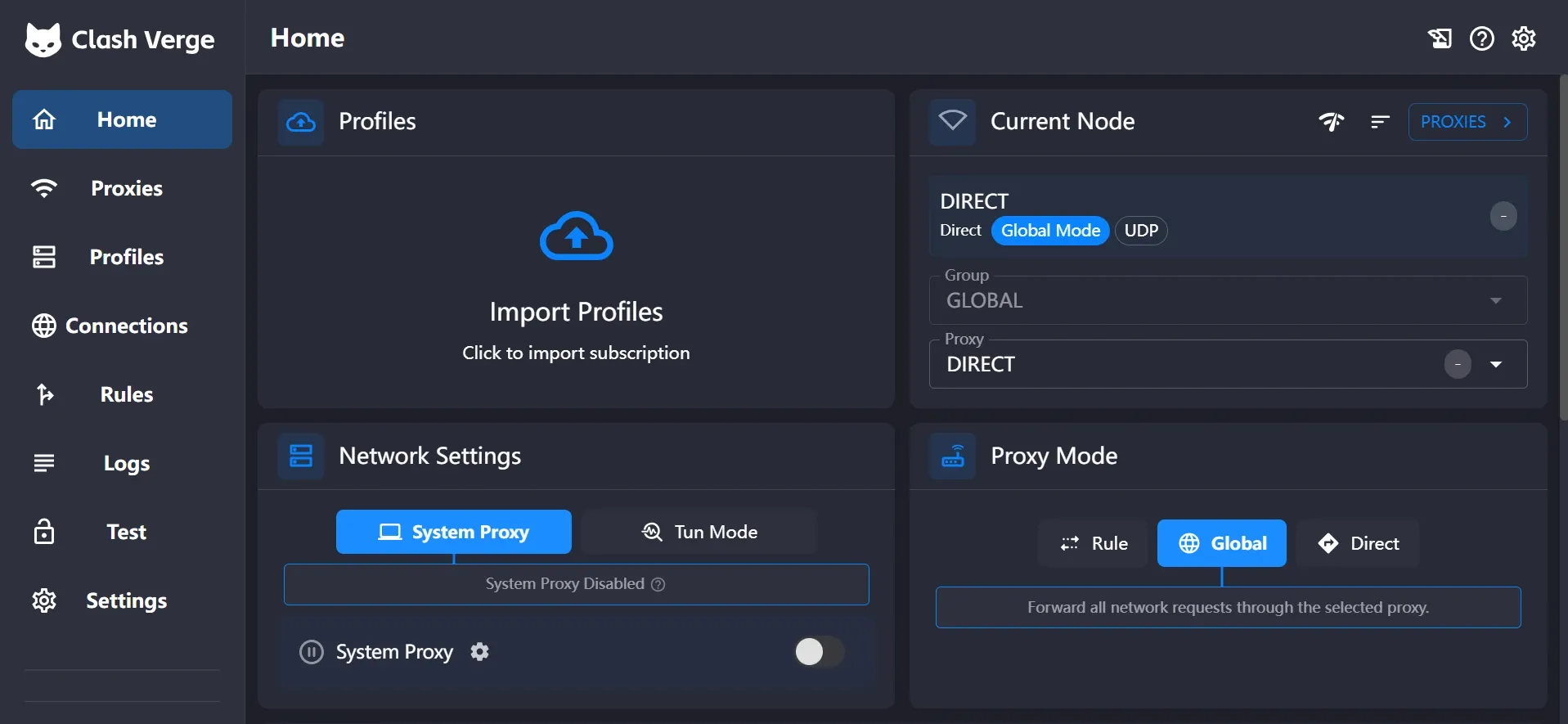
Task: Click the delay badge on DIRECT node card
Action: [1503, 216]
